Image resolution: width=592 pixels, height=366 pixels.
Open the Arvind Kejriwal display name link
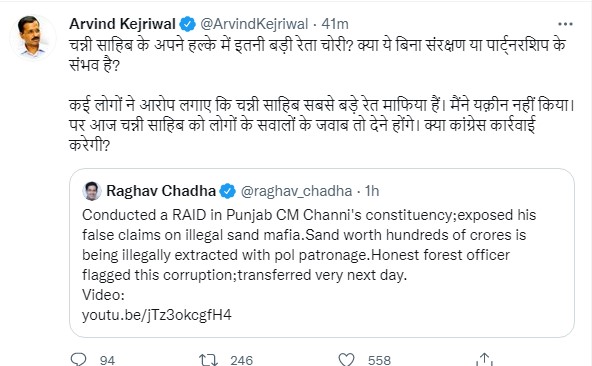[x=122, y=24]
